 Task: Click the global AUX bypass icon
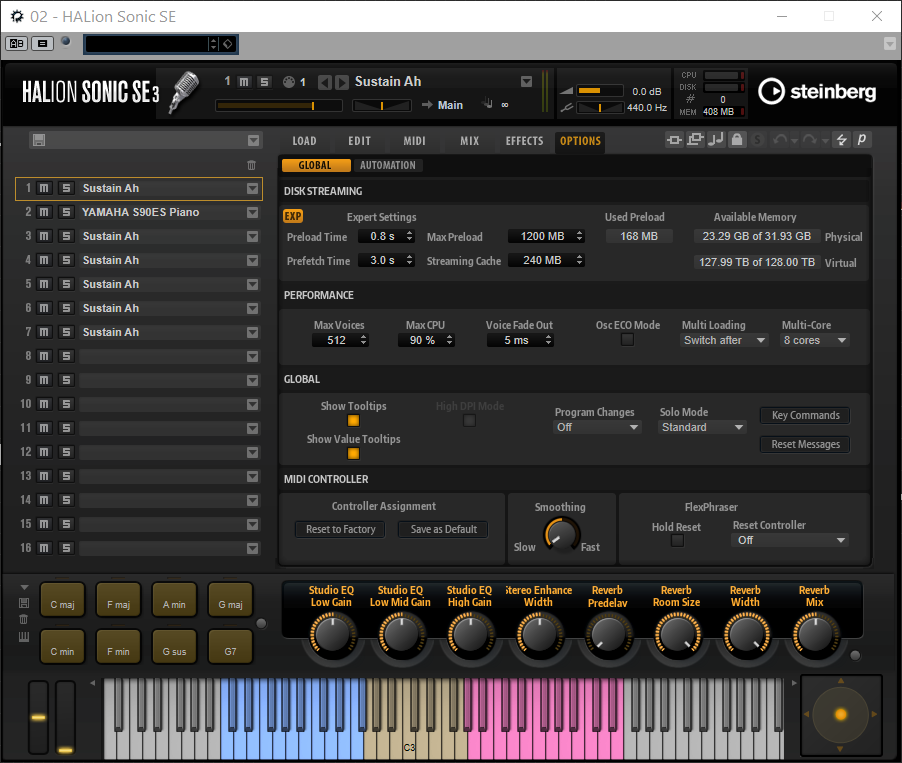[x=695, y=140]
